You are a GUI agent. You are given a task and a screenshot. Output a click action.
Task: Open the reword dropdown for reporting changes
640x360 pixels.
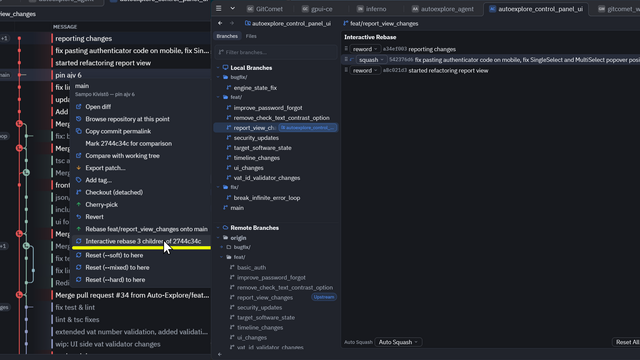[365, 49]
